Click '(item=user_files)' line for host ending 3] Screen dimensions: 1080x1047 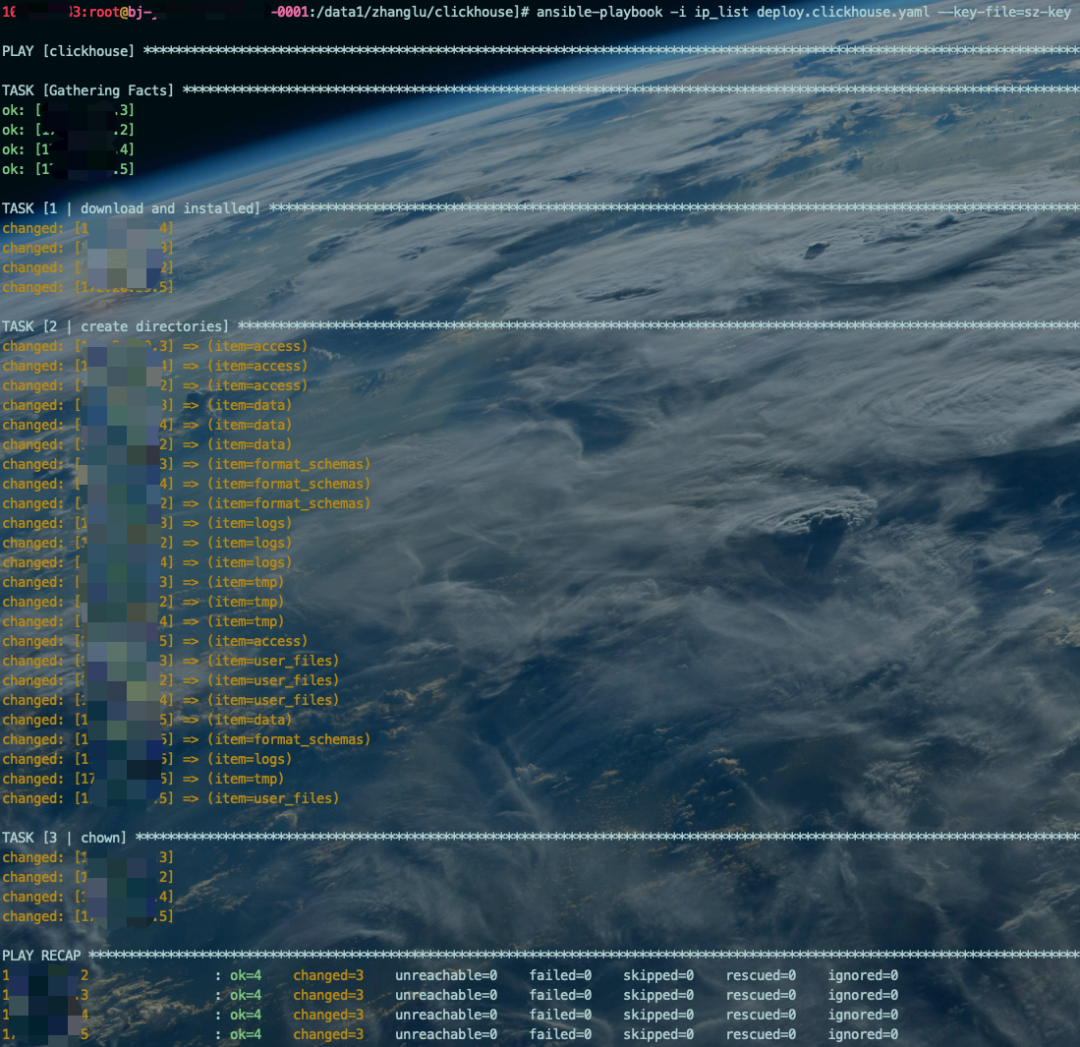tap(171, 660)
